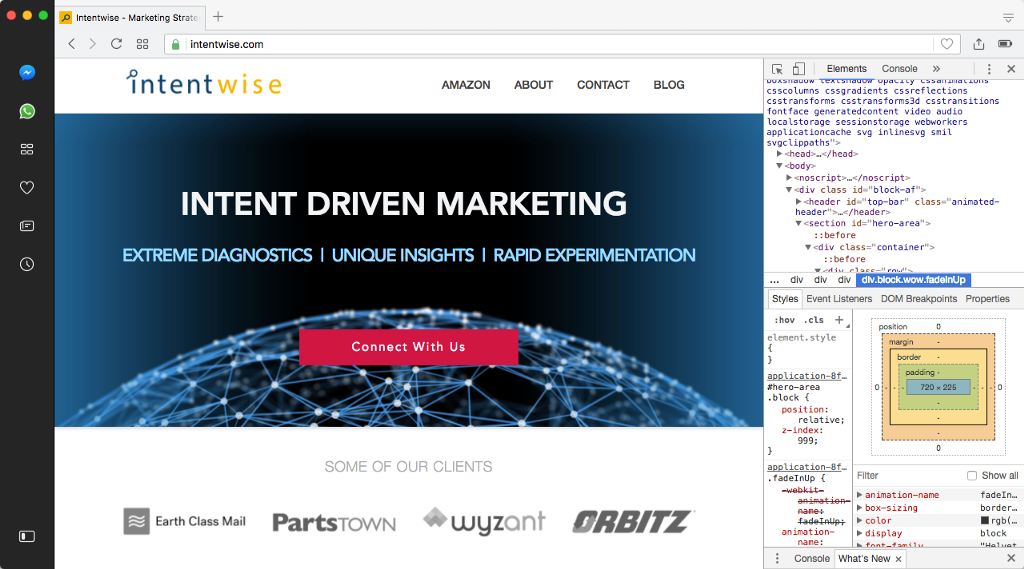This screenshot has height=569, width=1024.
Task: Open the drawer's three-dot menu
Action: [x=777, y=559]
